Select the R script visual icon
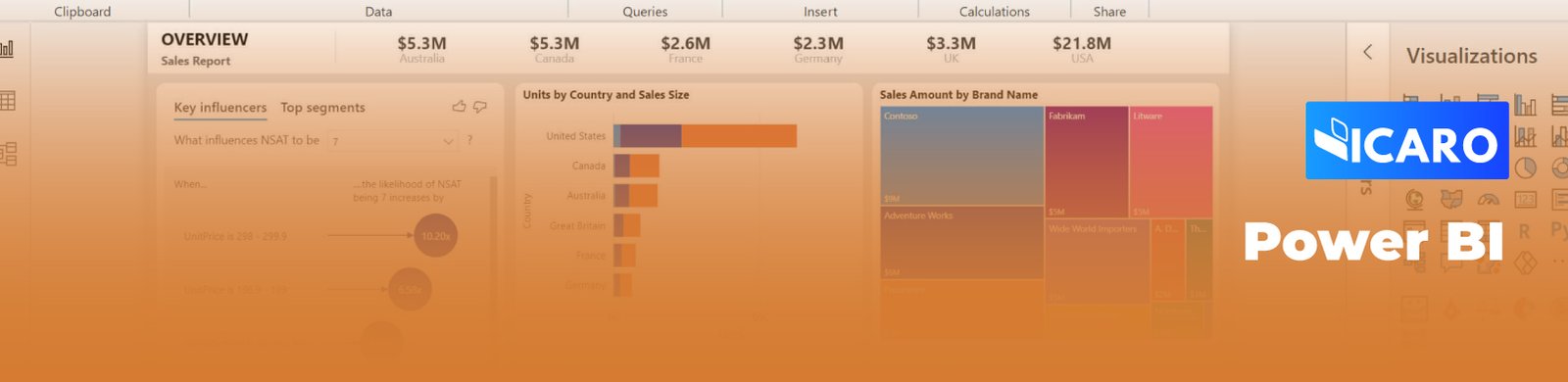1568x382 pixels. pyautogui.click(x=1524, y=232)
